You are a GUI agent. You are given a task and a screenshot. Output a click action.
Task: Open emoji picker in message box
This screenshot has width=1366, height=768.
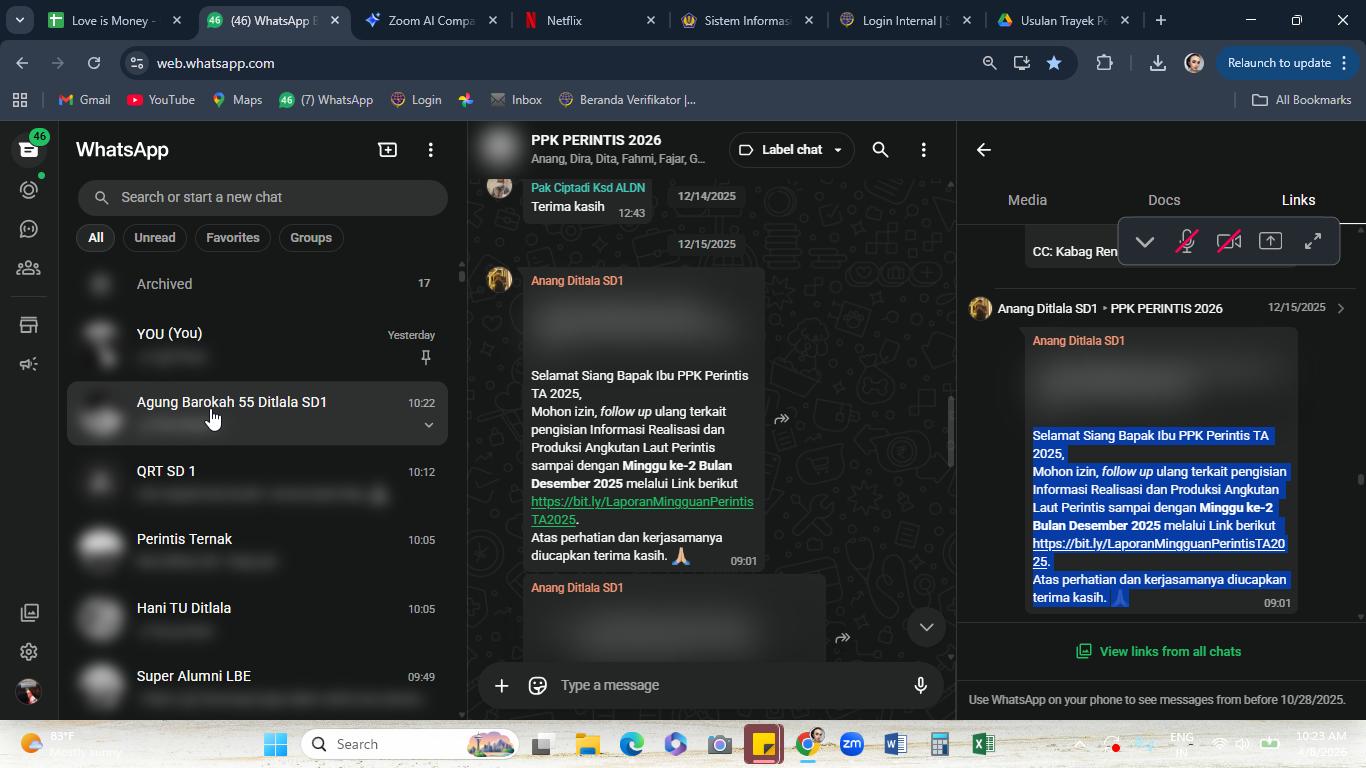pyautogui.click(x=538, y=685)
